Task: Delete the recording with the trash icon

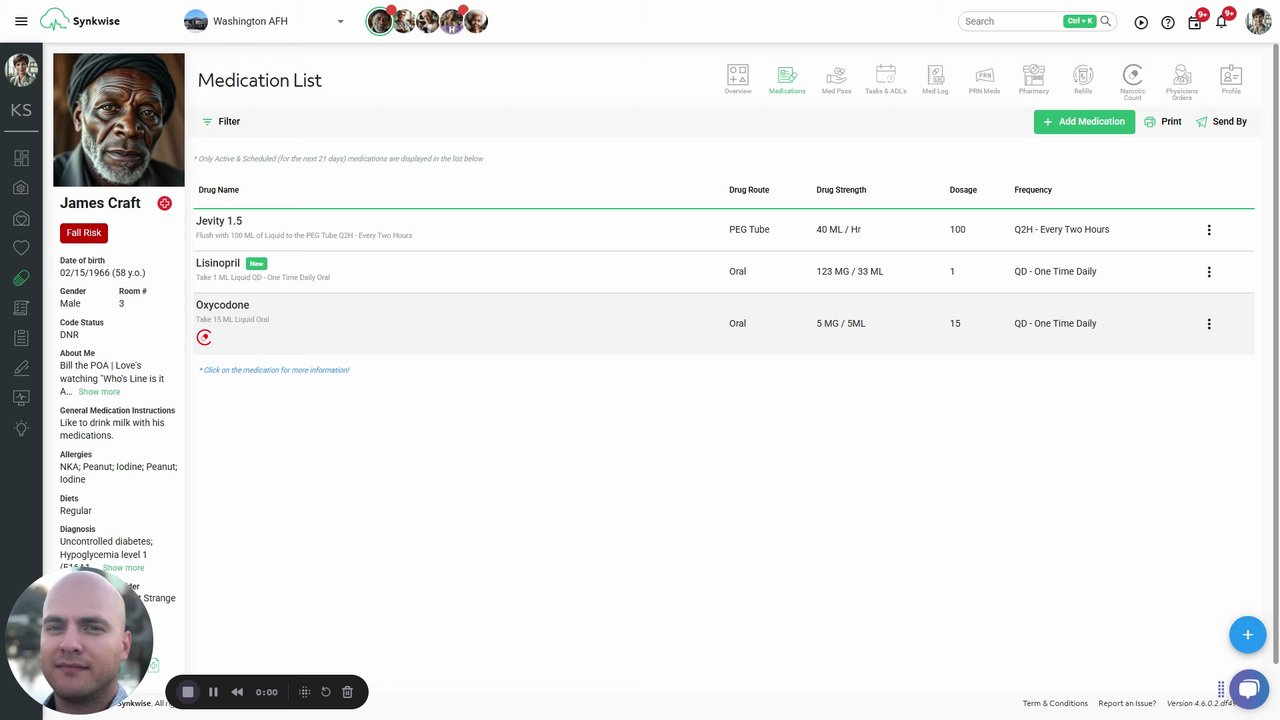Action: (347, 692)
